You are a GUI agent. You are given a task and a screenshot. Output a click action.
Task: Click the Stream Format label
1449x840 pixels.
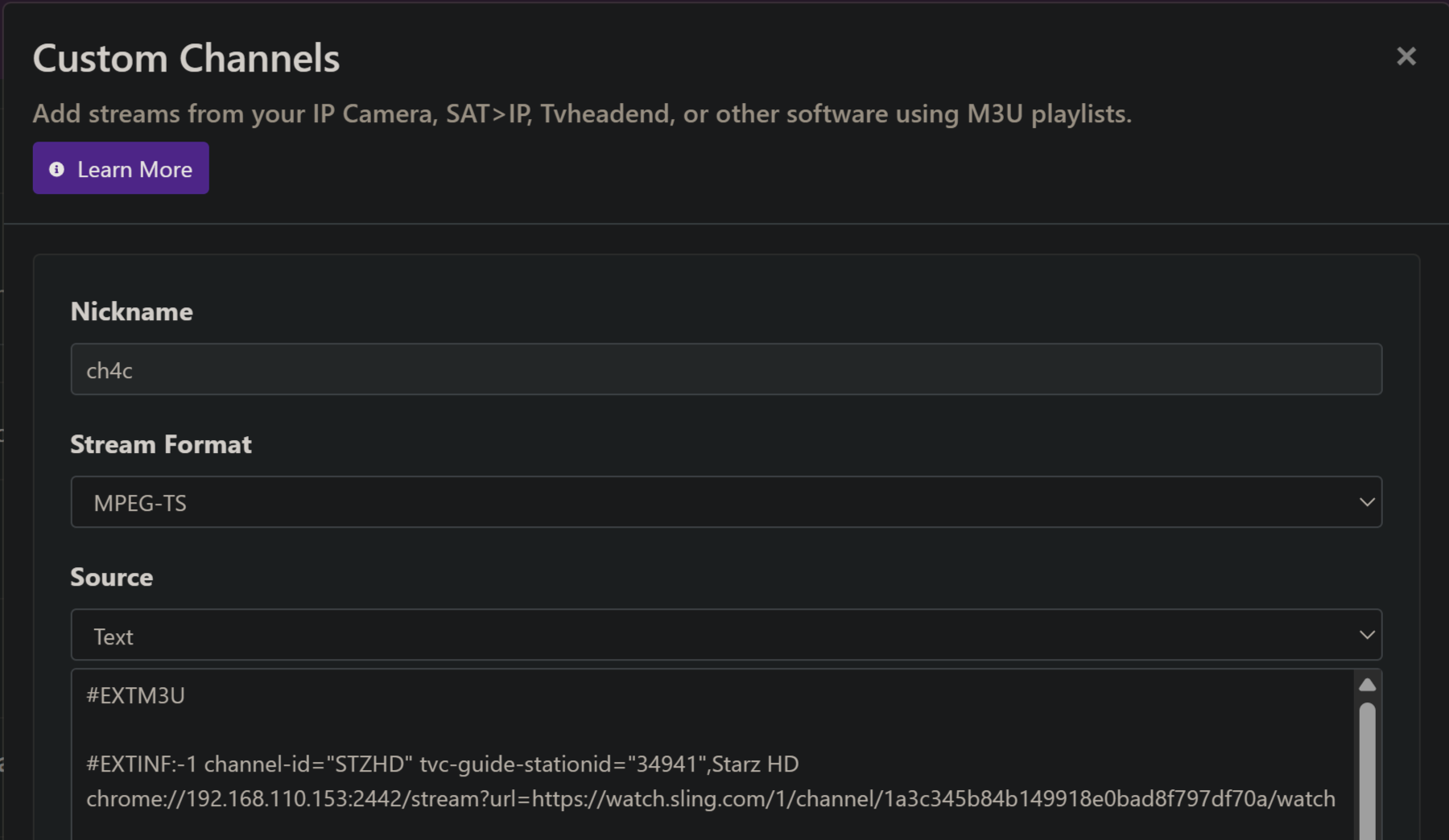(x=161, y=444)
